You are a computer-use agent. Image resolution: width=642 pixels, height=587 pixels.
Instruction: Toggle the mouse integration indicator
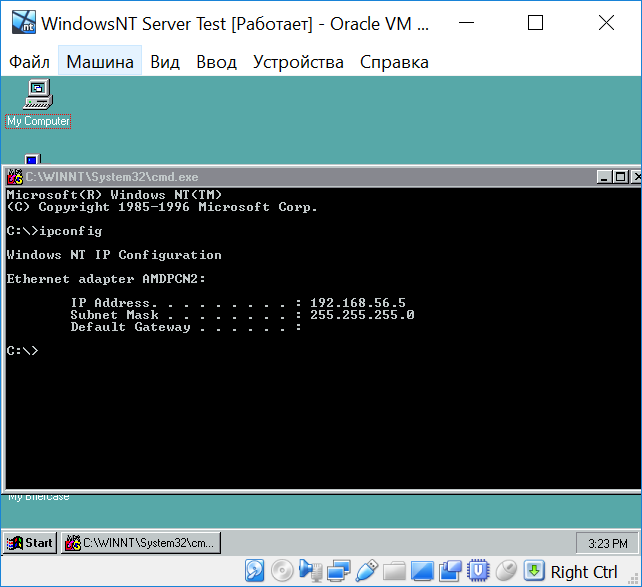[506, 571]
